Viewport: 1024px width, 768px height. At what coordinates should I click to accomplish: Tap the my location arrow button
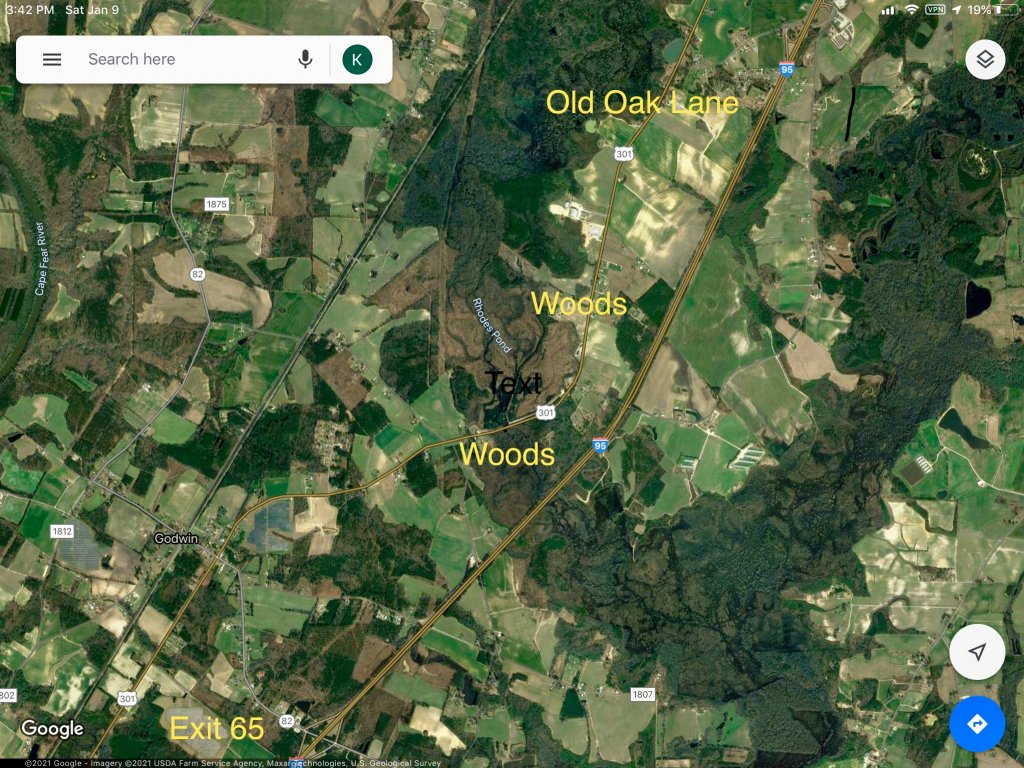click(x=977, y=652)
